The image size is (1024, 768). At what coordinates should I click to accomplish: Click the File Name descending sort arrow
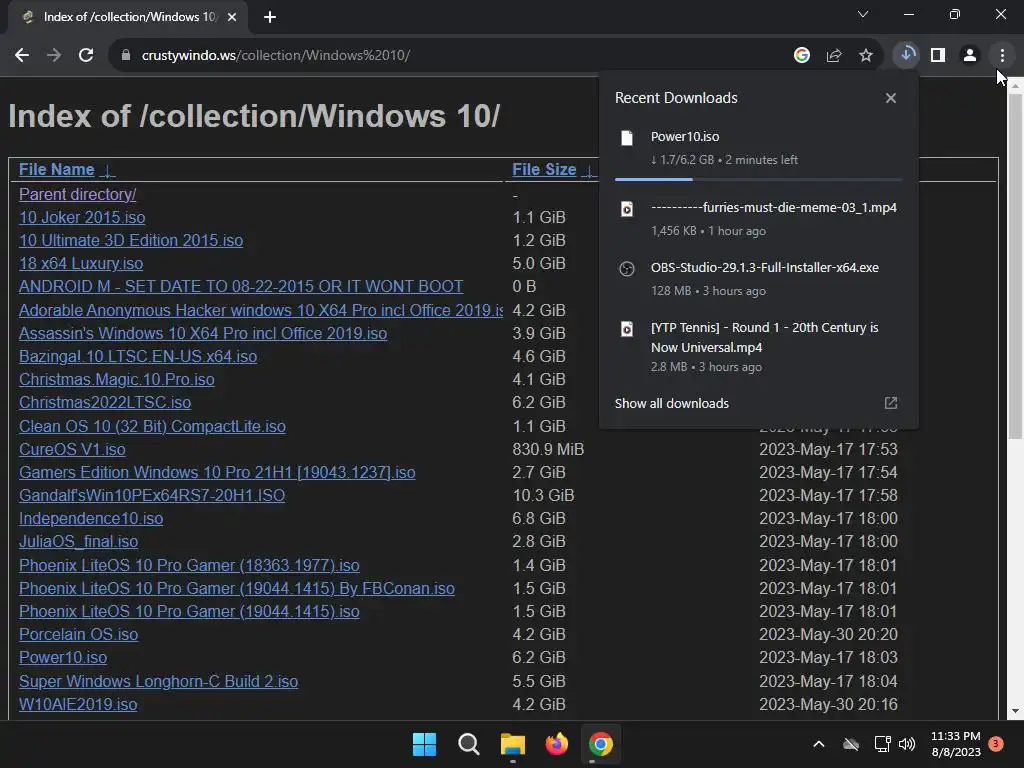click(x=108, y=171)
